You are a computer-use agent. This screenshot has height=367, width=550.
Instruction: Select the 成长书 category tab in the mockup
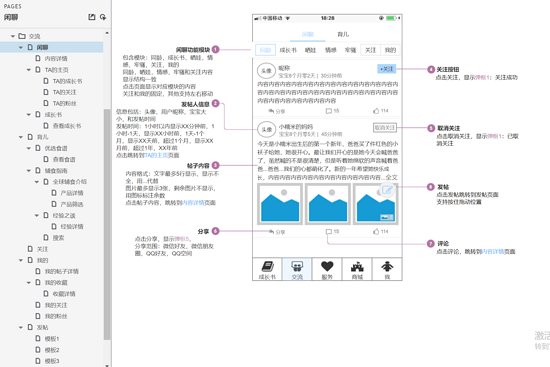click(x=288, y=50)
